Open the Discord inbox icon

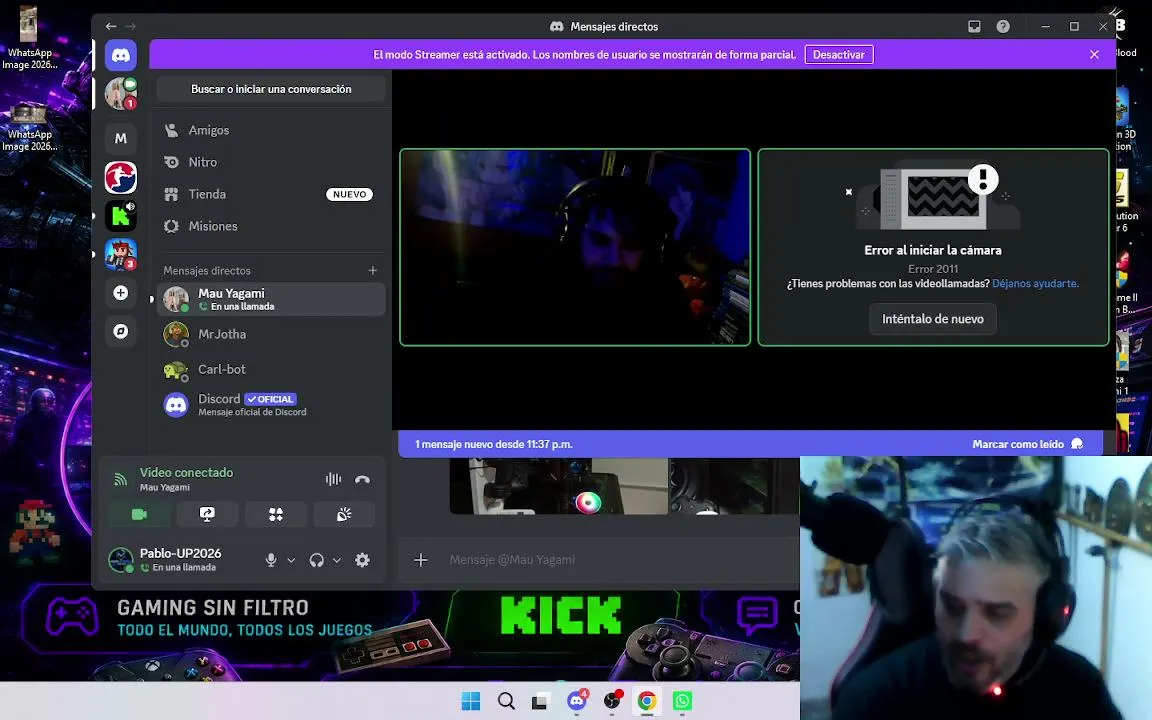click(x=974, y=26)
